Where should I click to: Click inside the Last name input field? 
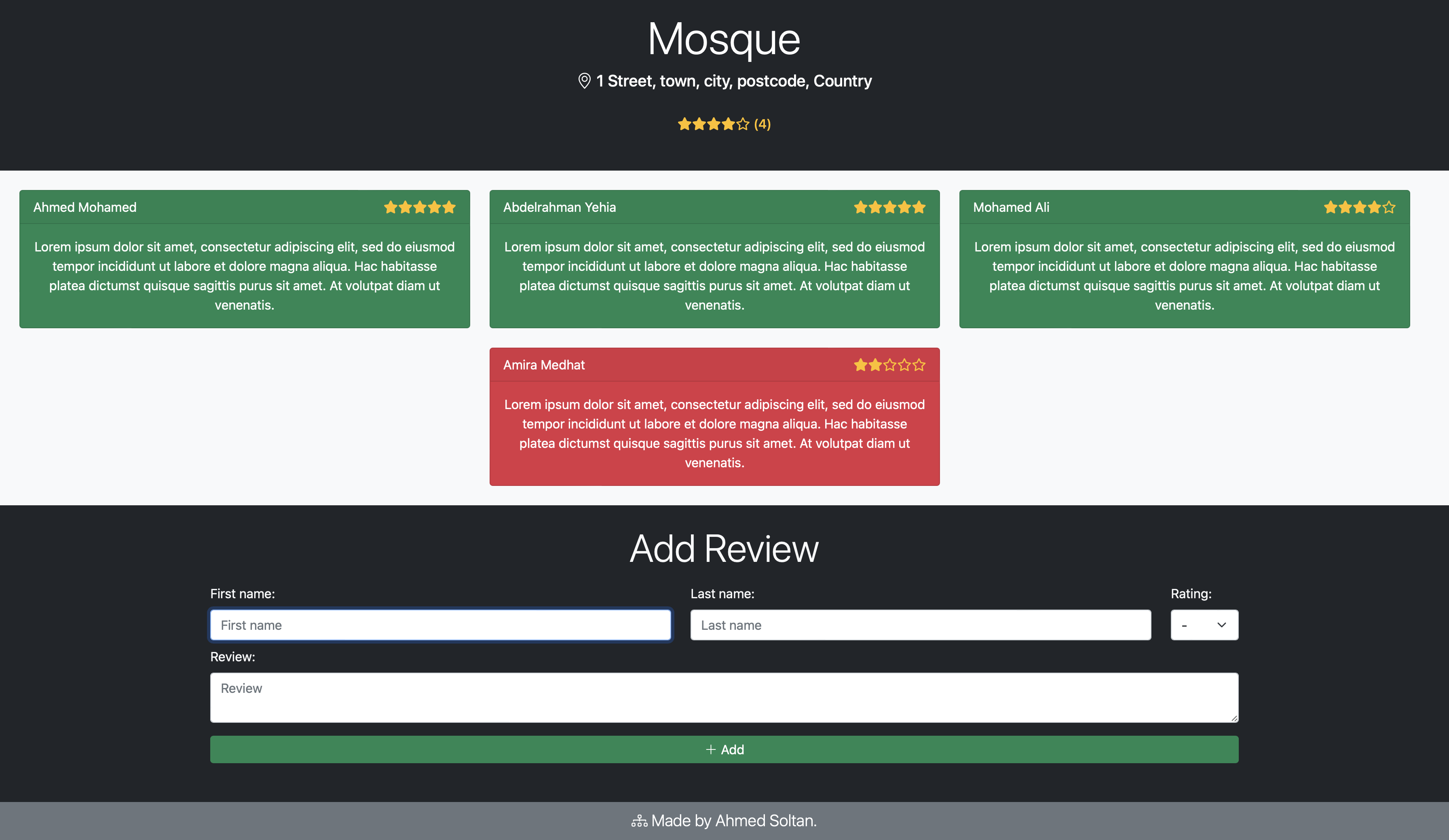(920, 625)
